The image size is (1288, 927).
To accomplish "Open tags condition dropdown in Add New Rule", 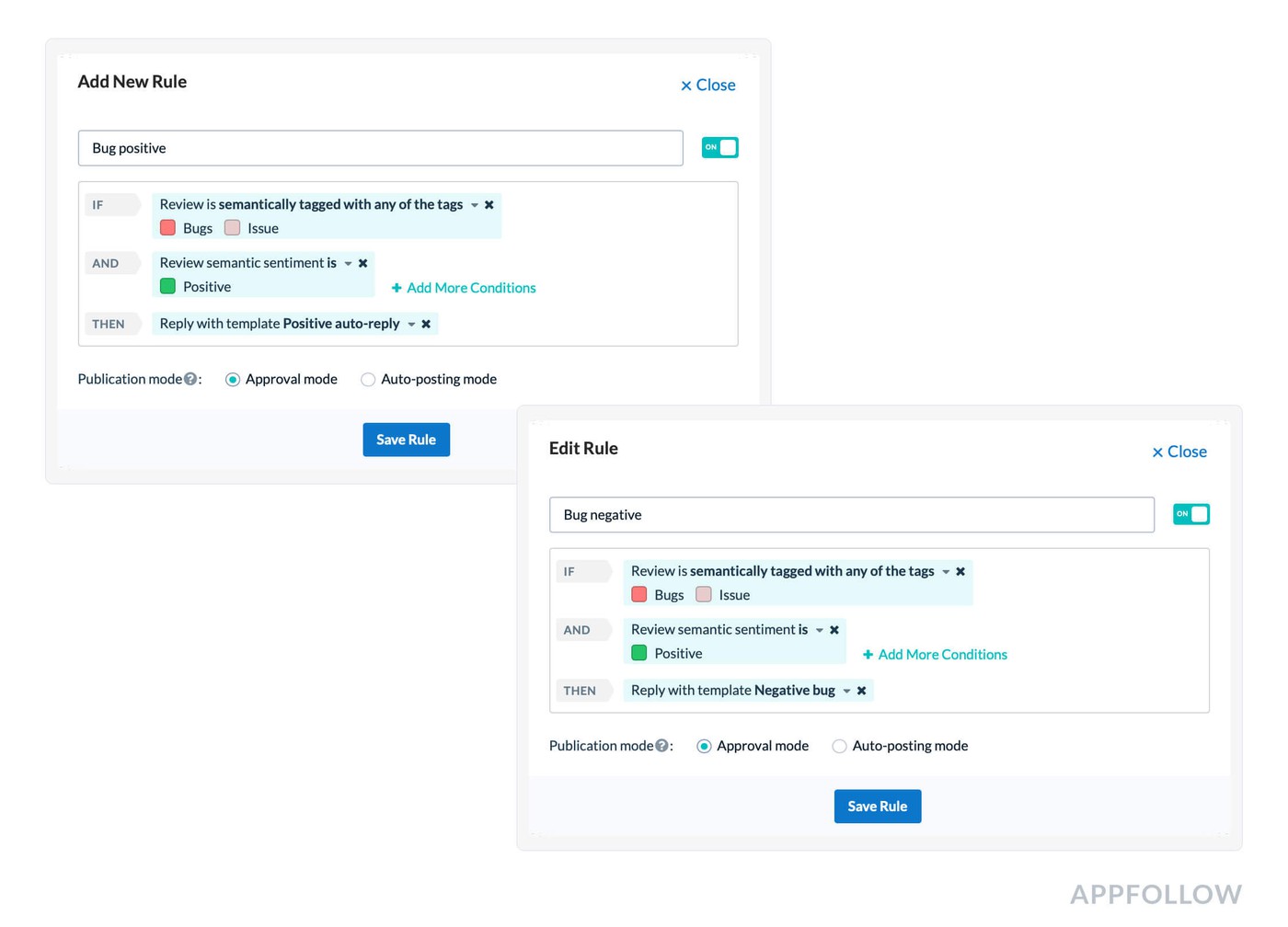I will (x=475, y=205).
